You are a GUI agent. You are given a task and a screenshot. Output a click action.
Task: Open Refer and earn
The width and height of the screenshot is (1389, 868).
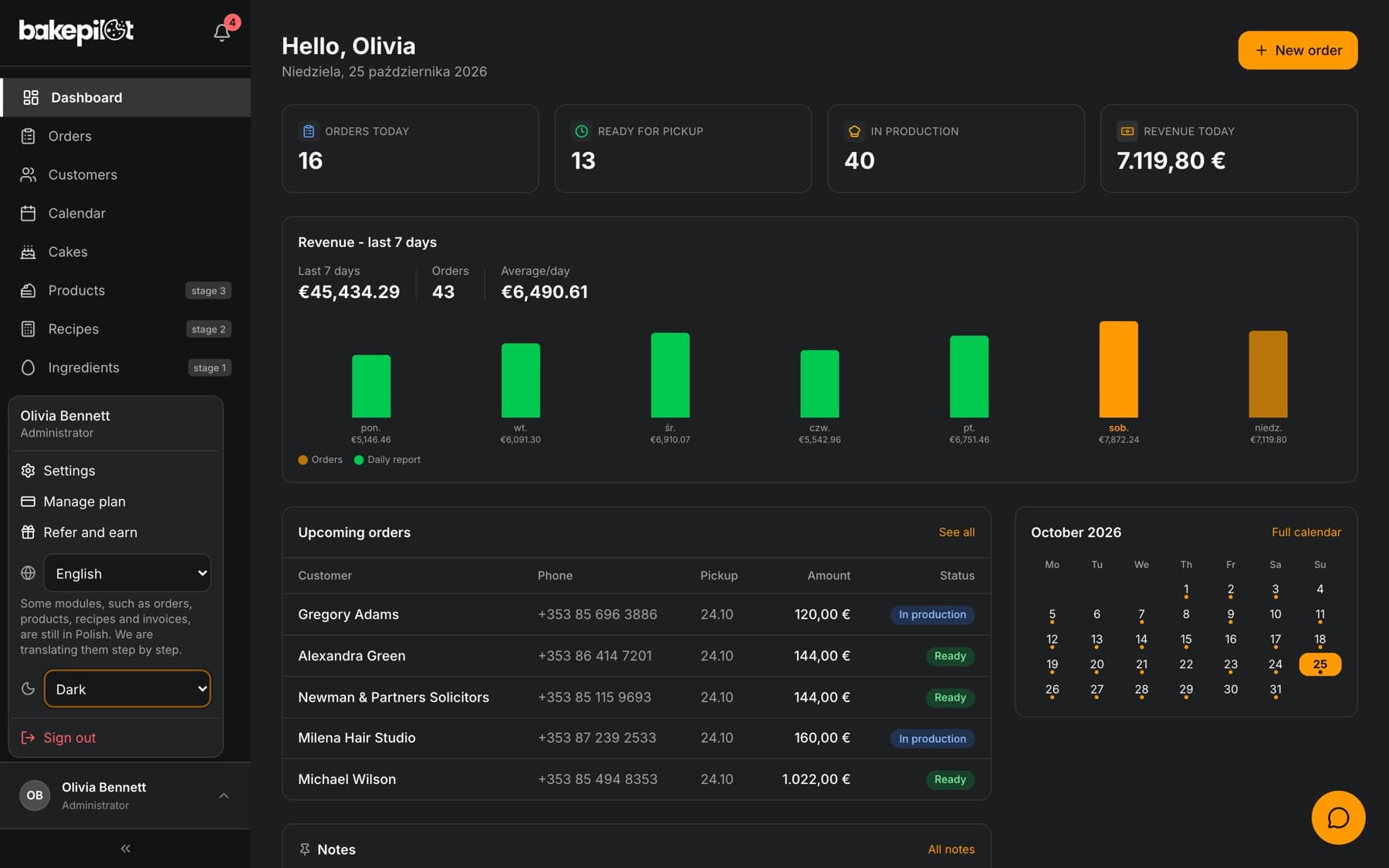[x=116, y=532]
